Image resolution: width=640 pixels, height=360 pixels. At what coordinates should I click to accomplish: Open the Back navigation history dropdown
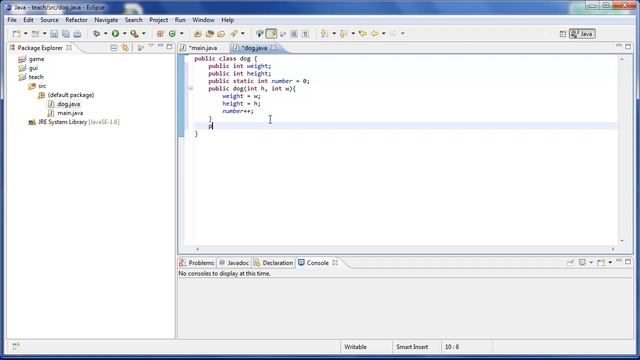pyautogui.click(x=384, y=34)
